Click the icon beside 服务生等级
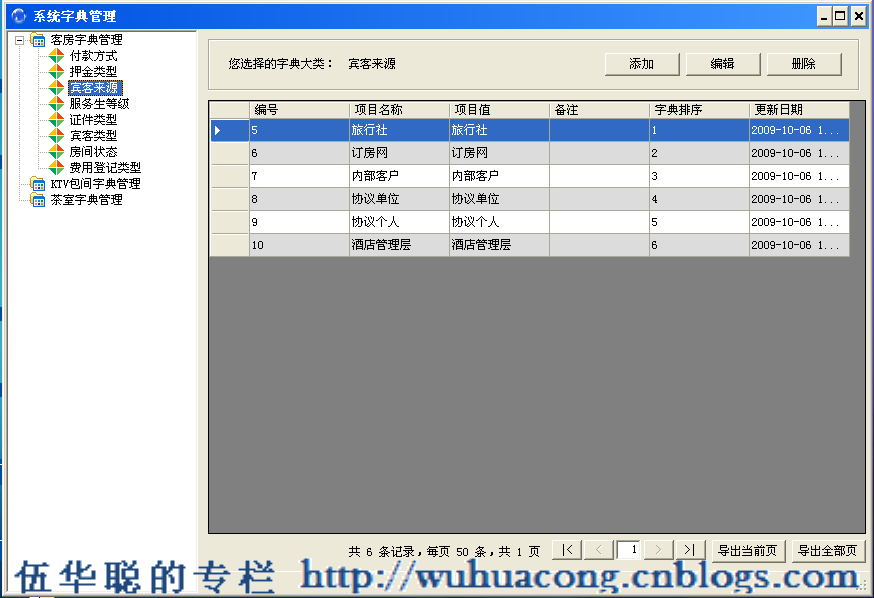This screenshot has height=598, width=874. click(56, 104)
